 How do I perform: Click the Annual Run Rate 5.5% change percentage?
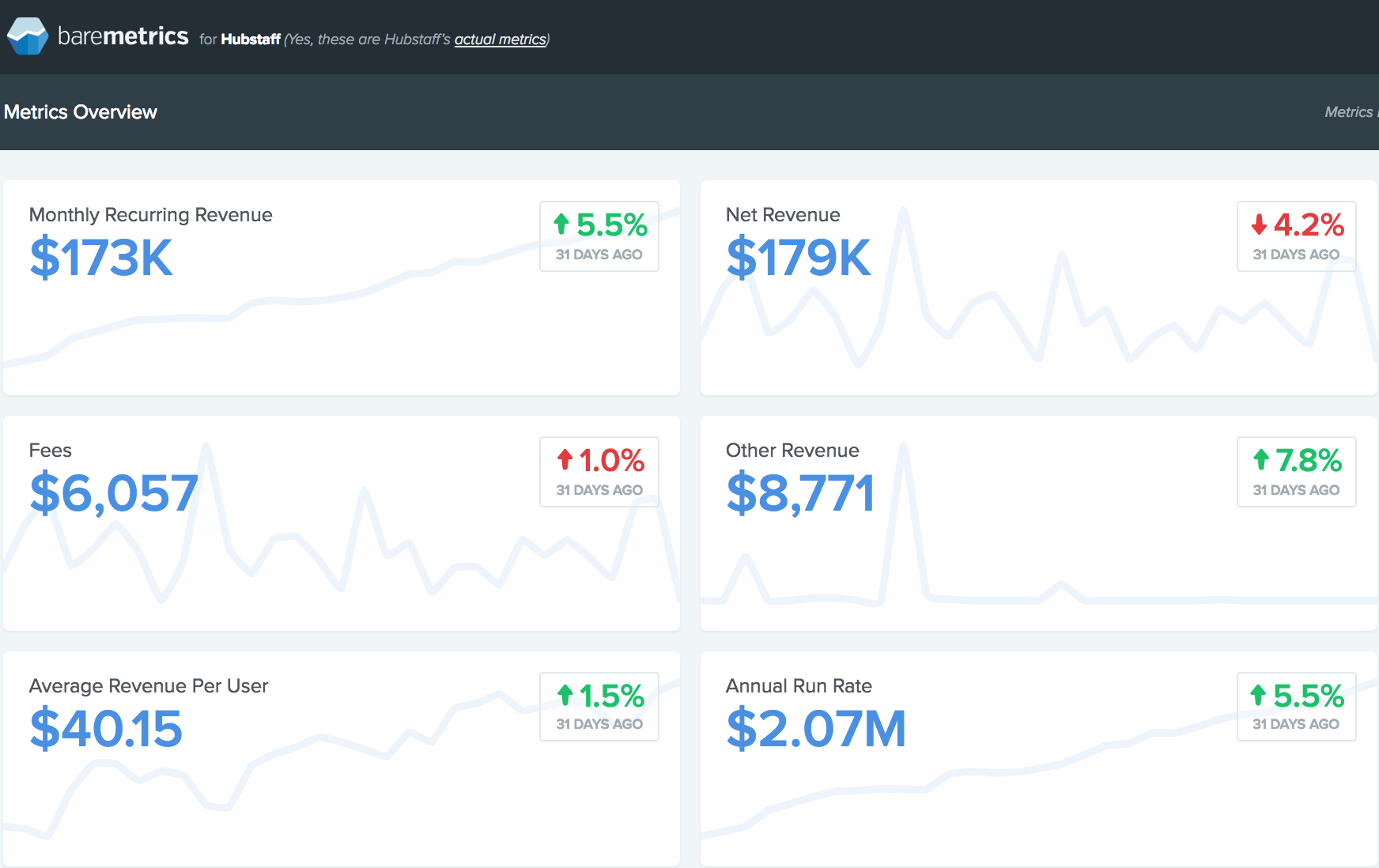[1309, 696]
